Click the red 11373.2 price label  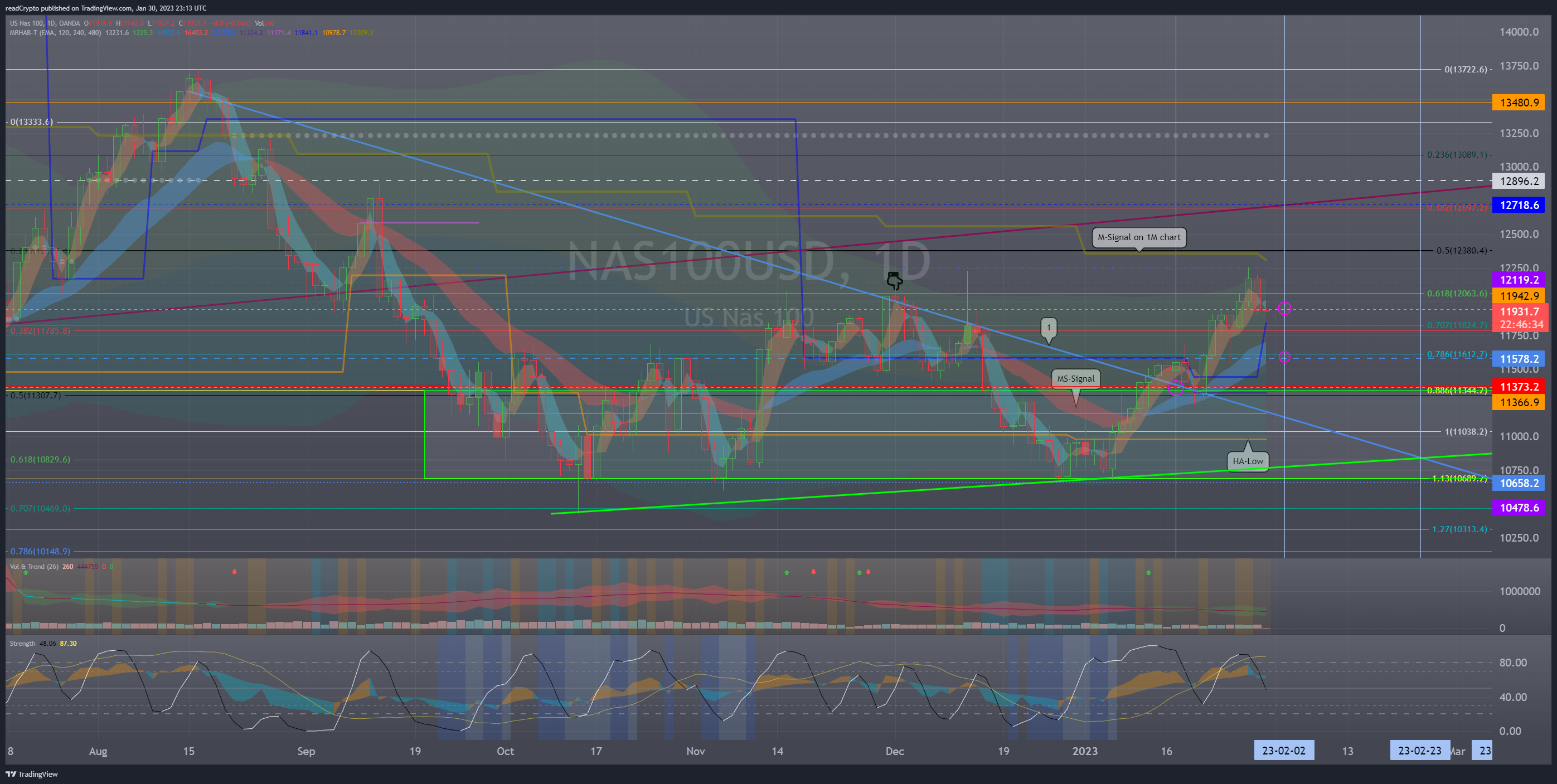point(1519,387)
